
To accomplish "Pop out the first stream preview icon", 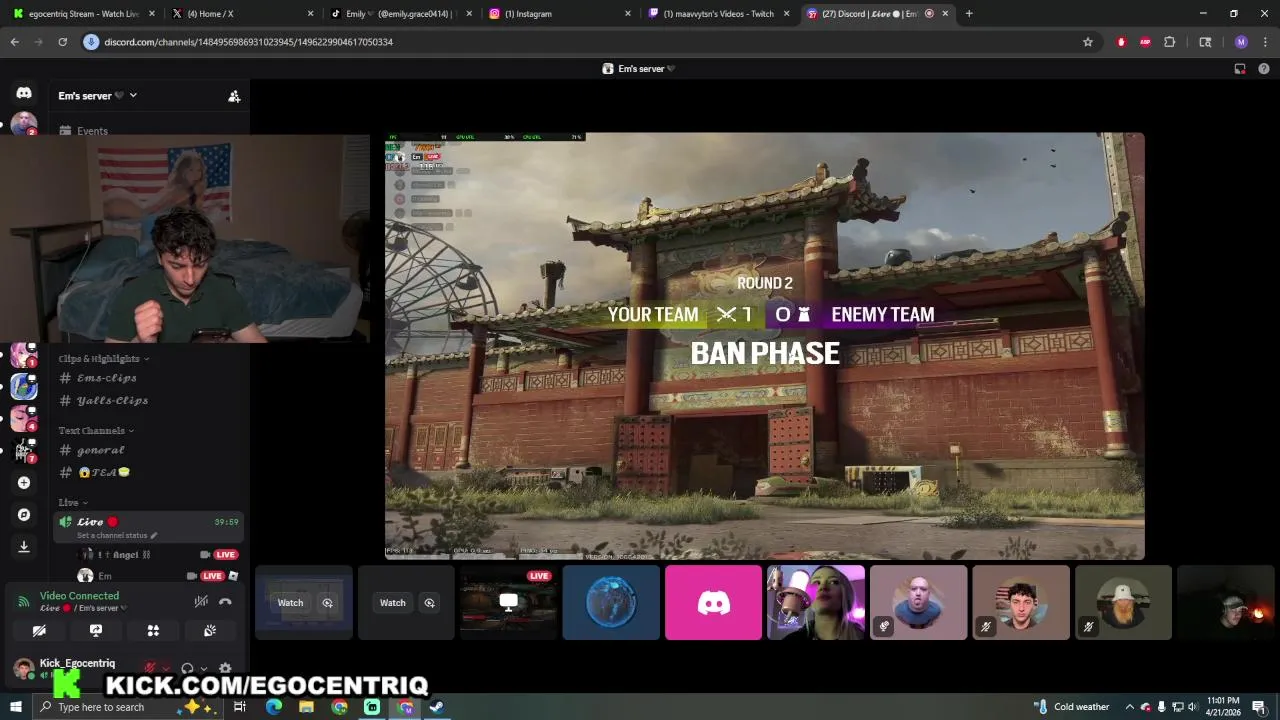I will (327, 603).
